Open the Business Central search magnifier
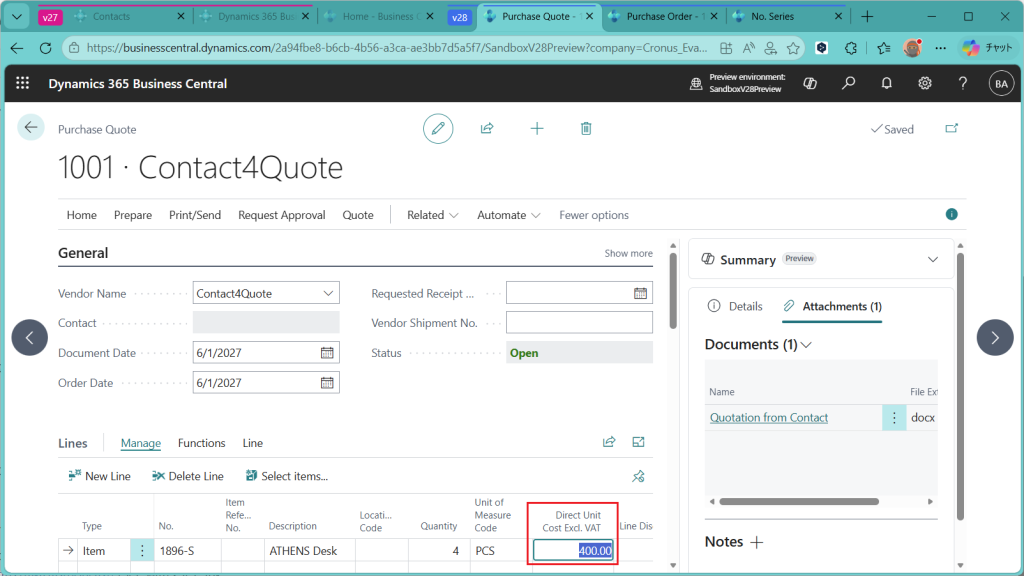The height and width of the screenshot is (576, 1024). coord(848,84)
